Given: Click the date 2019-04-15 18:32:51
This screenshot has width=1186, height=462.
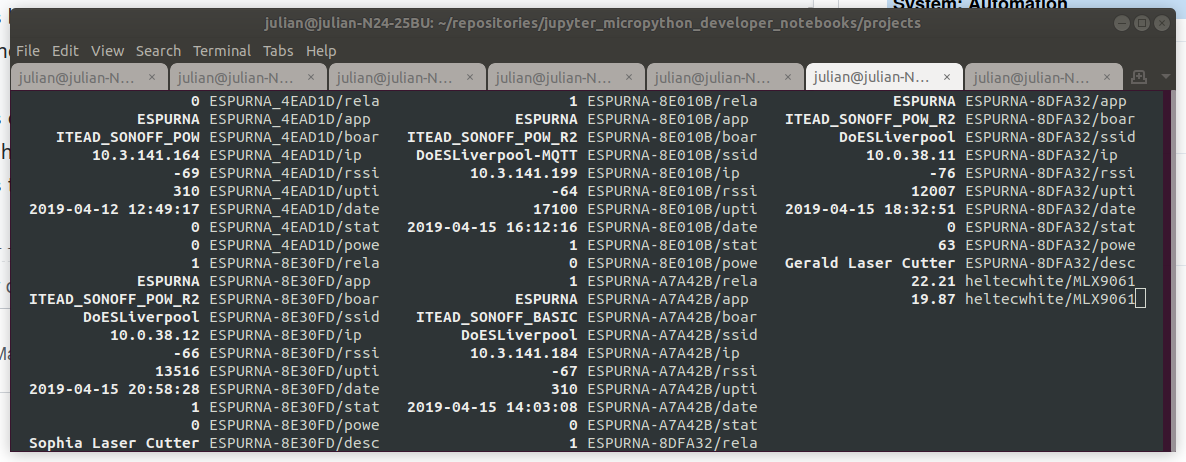Looking at the screenshot, I should (871, 209).
